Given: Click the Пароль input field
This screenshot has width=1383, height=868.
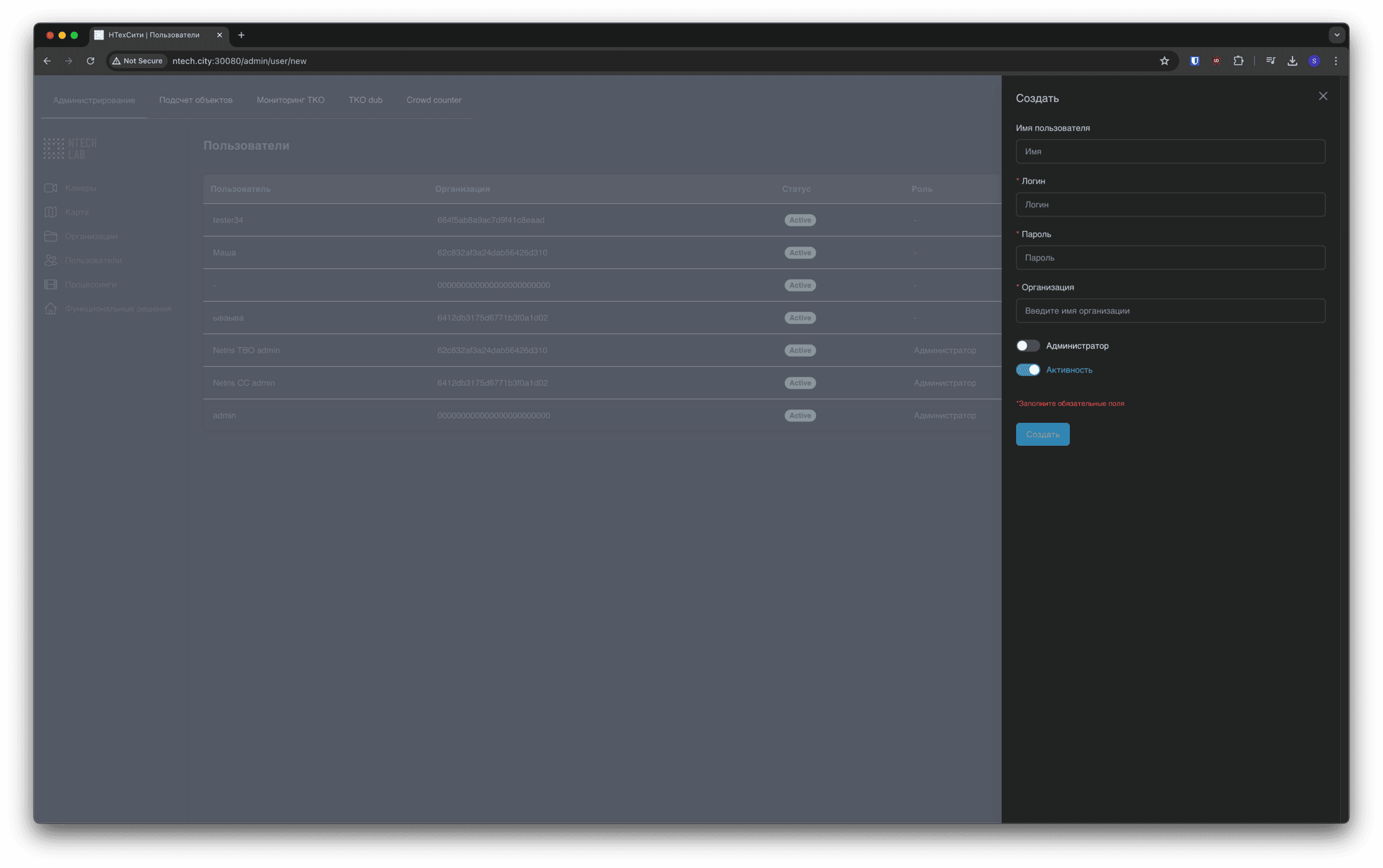Looking at the screenshot, I should point(1170,258).
